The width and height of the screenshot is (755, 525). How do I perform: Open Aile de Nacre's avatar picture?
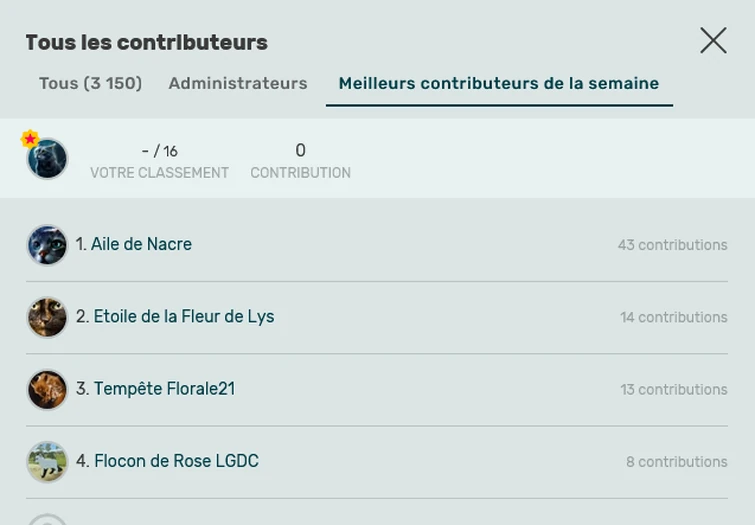47,245
